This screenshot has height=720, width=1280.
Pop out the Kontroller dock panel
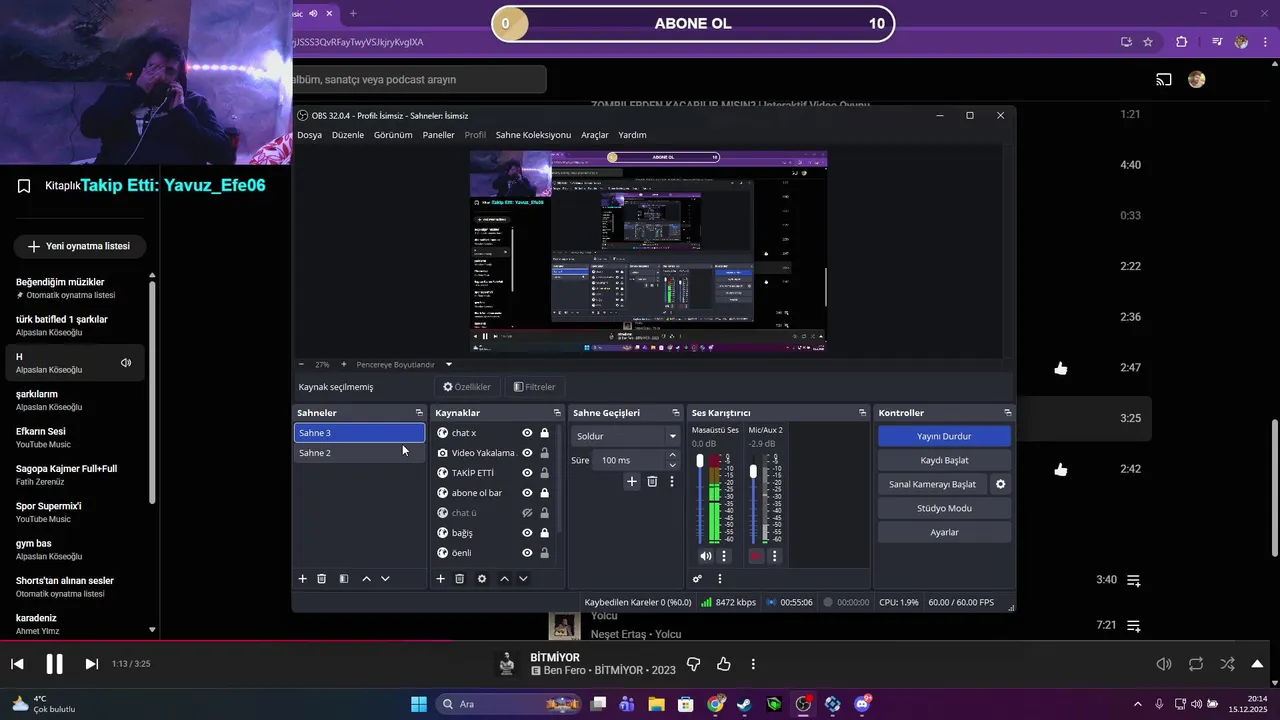coord(1007,413)
